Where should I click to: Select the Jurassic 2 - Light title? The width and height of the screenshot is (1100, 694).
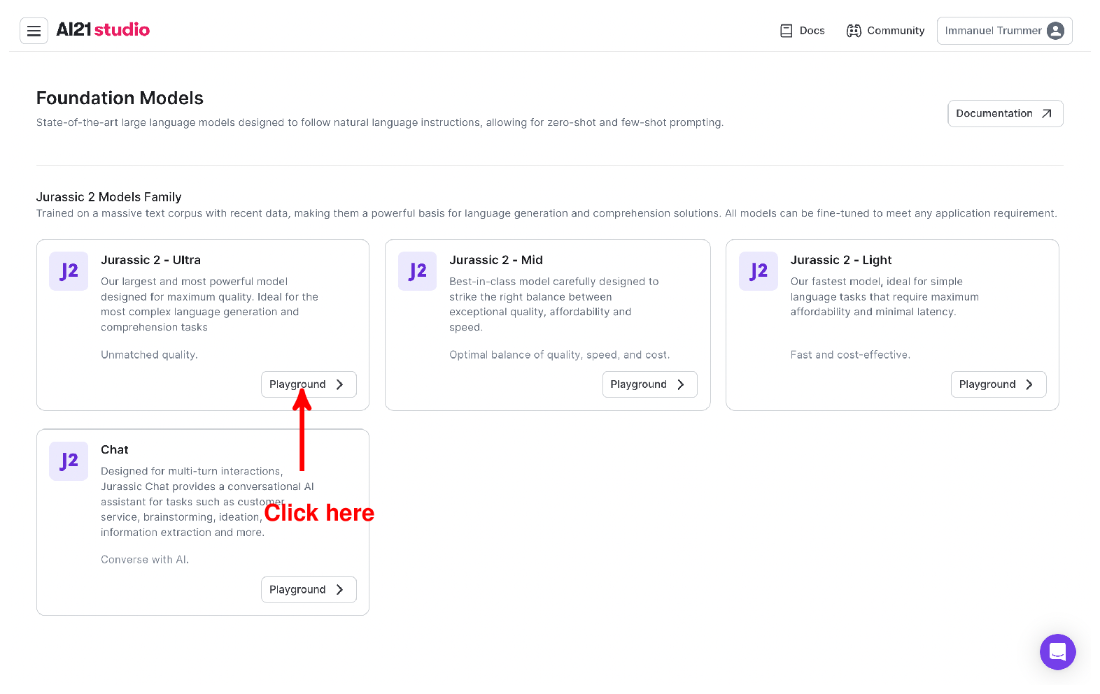[x=841, y=260]
